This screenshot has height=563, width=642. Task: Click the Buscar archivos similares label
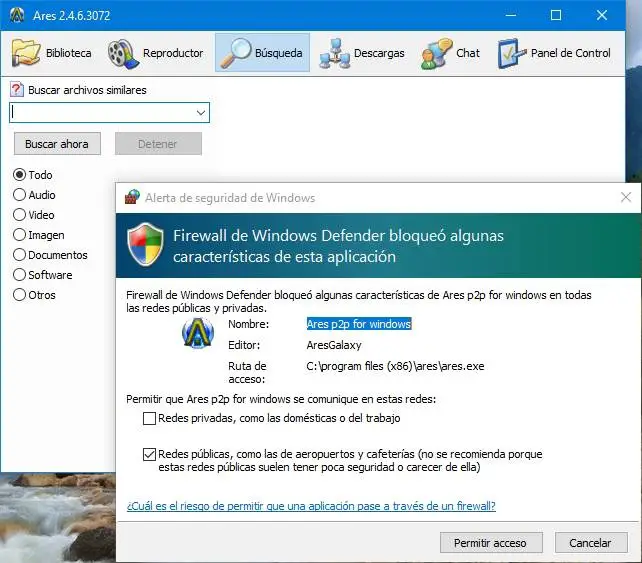(87, 90)
